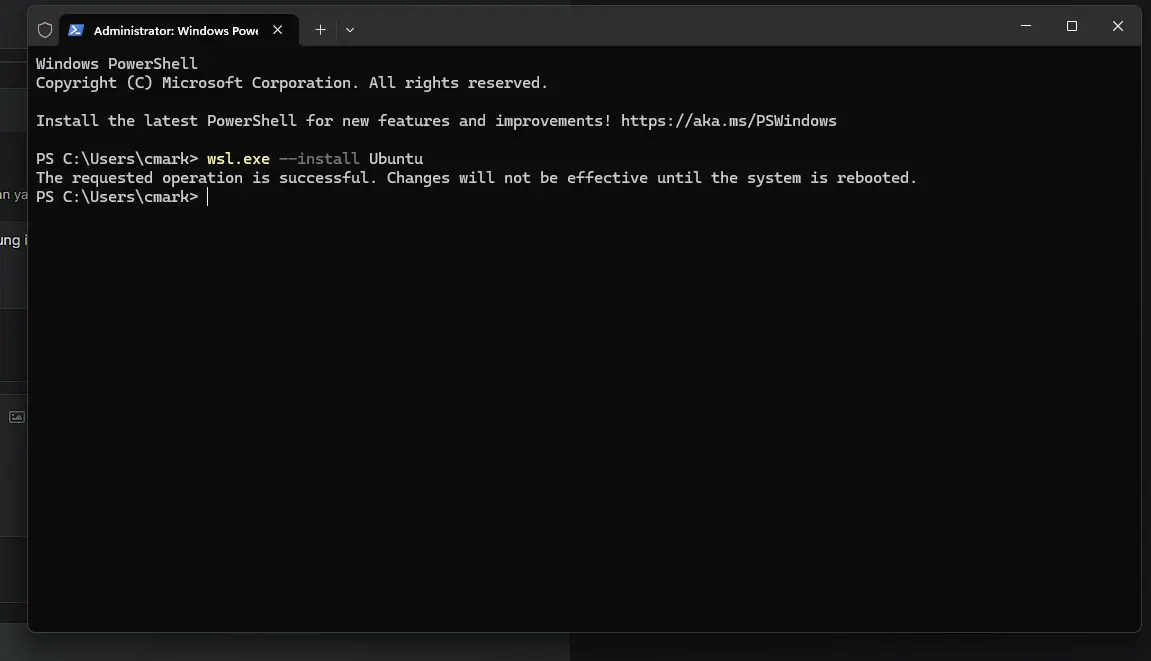Click the 'Windows PowerShell' header line
Screen dimensions: 1151x661
[117, 64]
